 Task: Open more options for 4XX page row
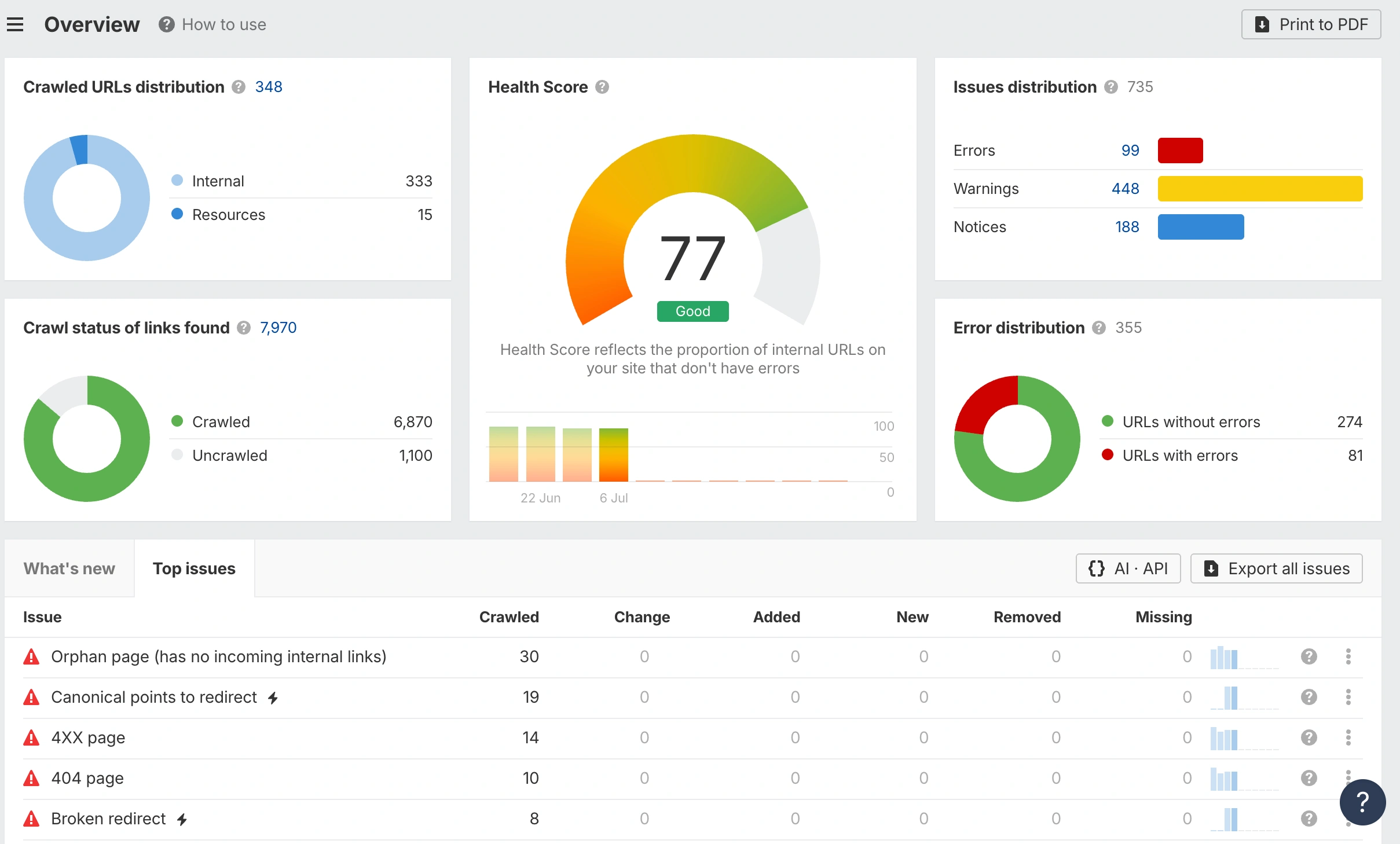point(1348,737)
